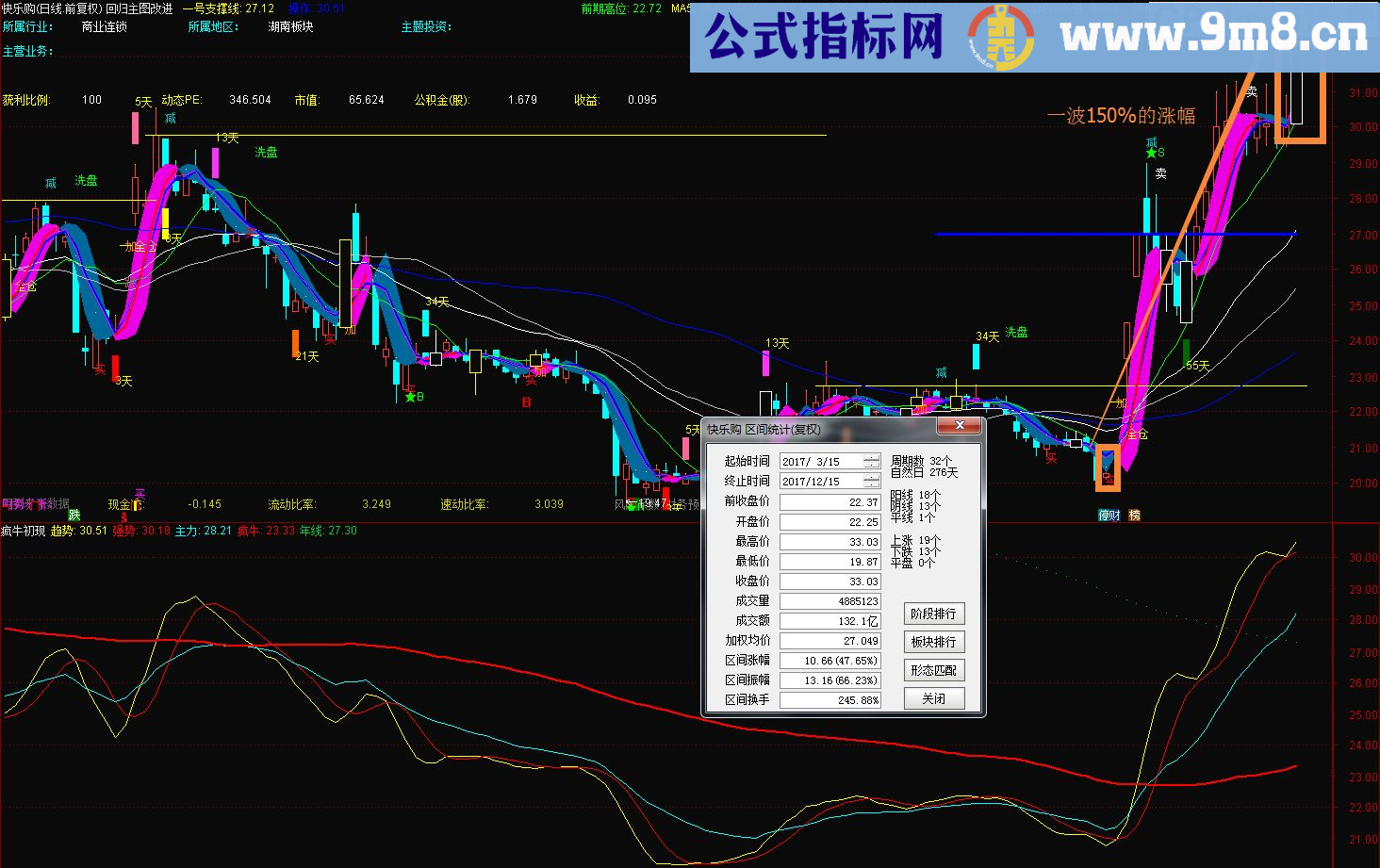This screenshot has height=868, width=1380.
Task: Click the 区间换手 field 245.88%
Action: point(830,700)
